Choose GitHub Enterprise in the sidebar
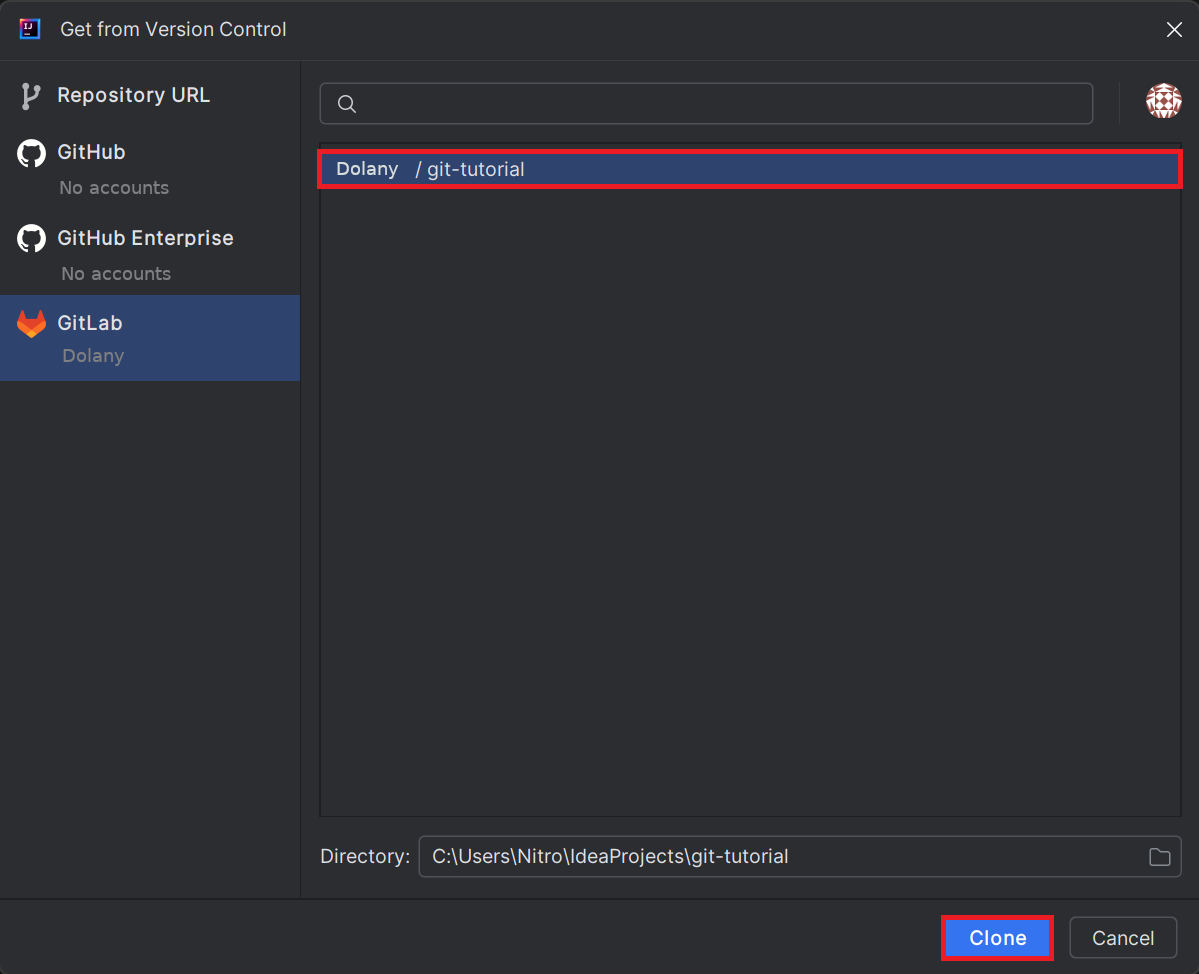Image resolution: width=1199 pixels, height=974 pixels. tap(150, 252)
